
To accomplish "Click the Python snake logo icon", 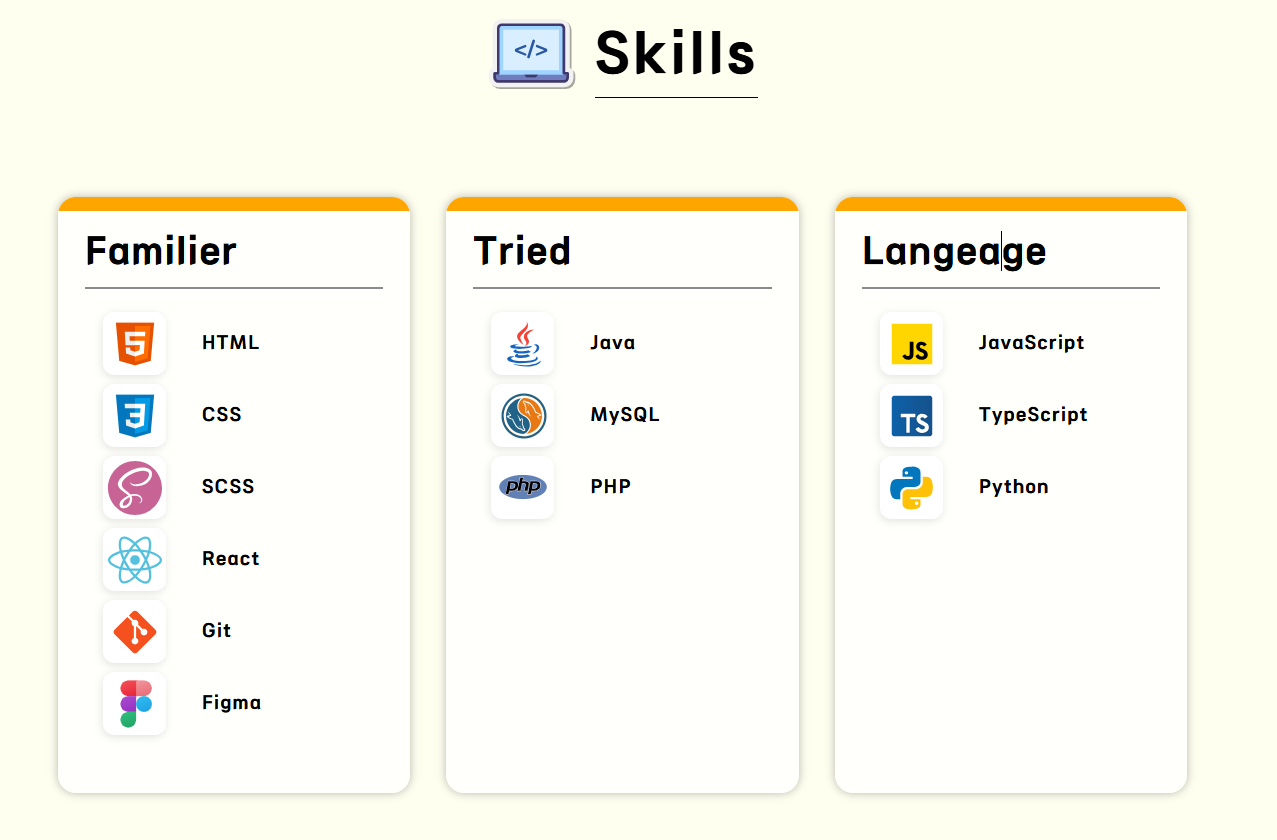I will [x=911, y=487].
